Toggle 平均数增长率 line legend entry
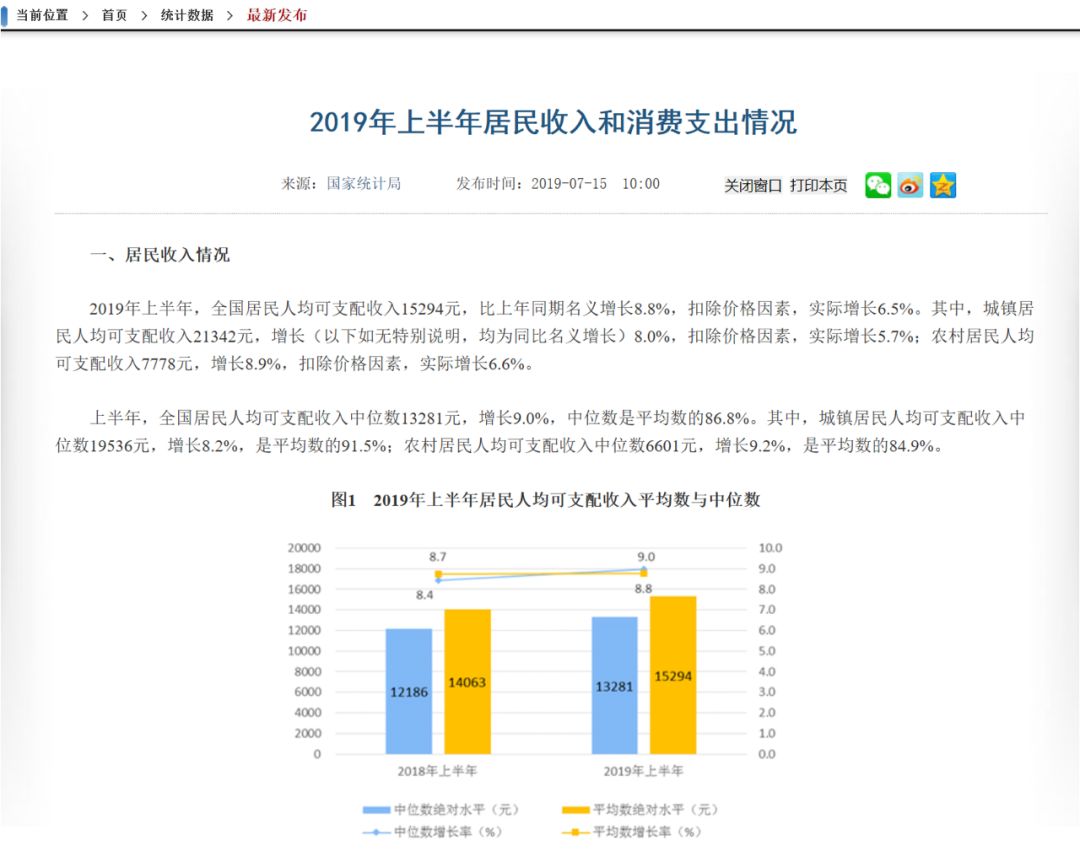 tap(632, 832)
